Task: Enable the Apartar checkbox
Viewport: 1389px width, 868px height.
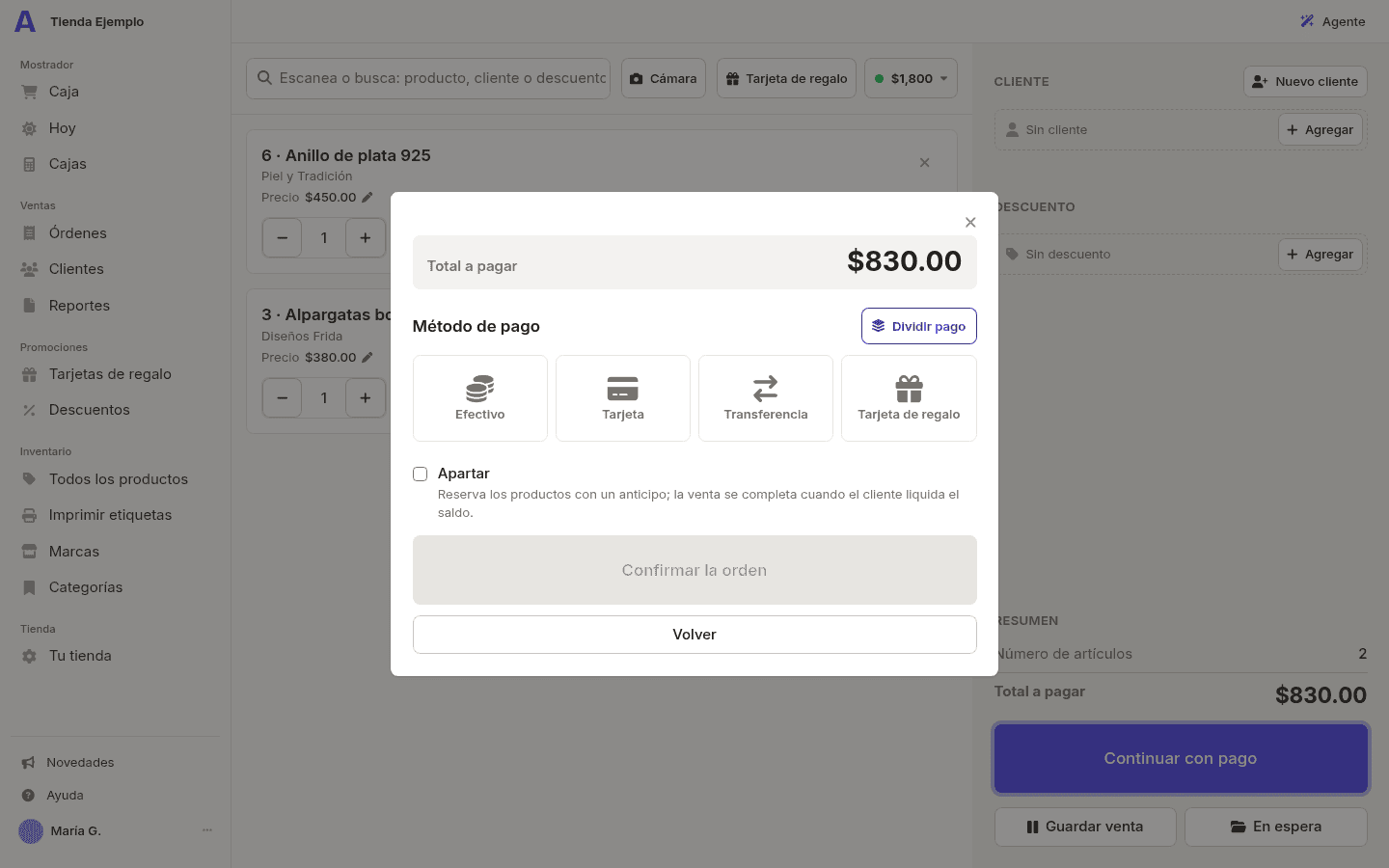Action: (x=421, y=474)
